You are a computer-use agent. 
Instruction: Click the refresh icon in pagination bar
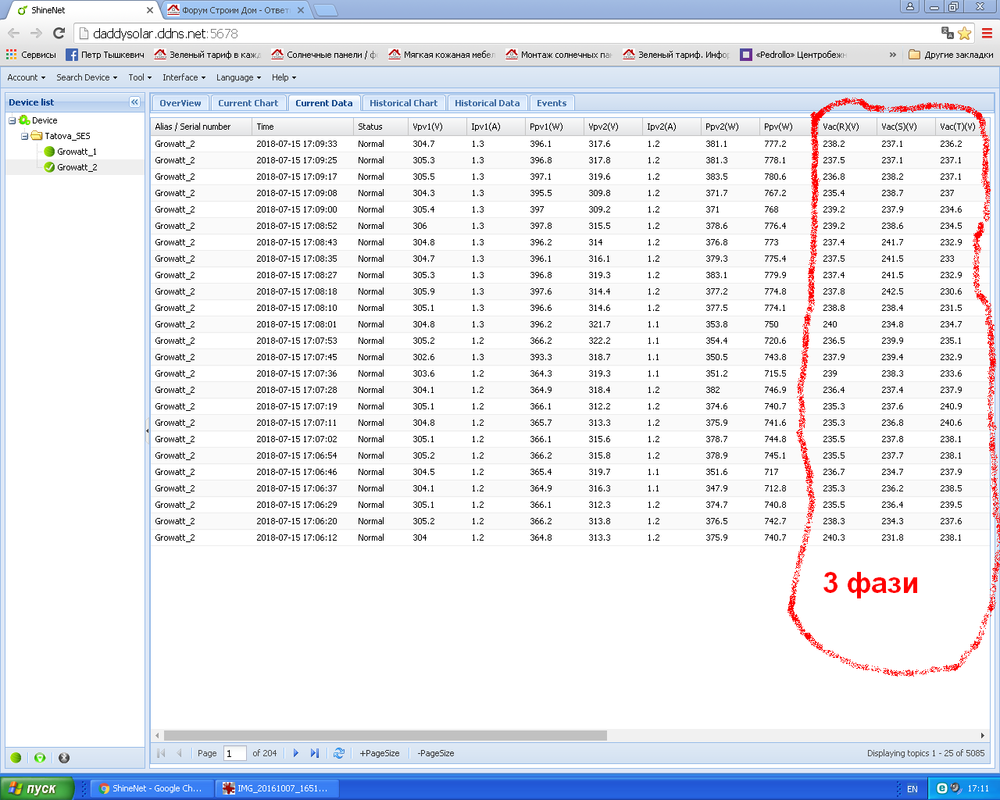point(339,753)
